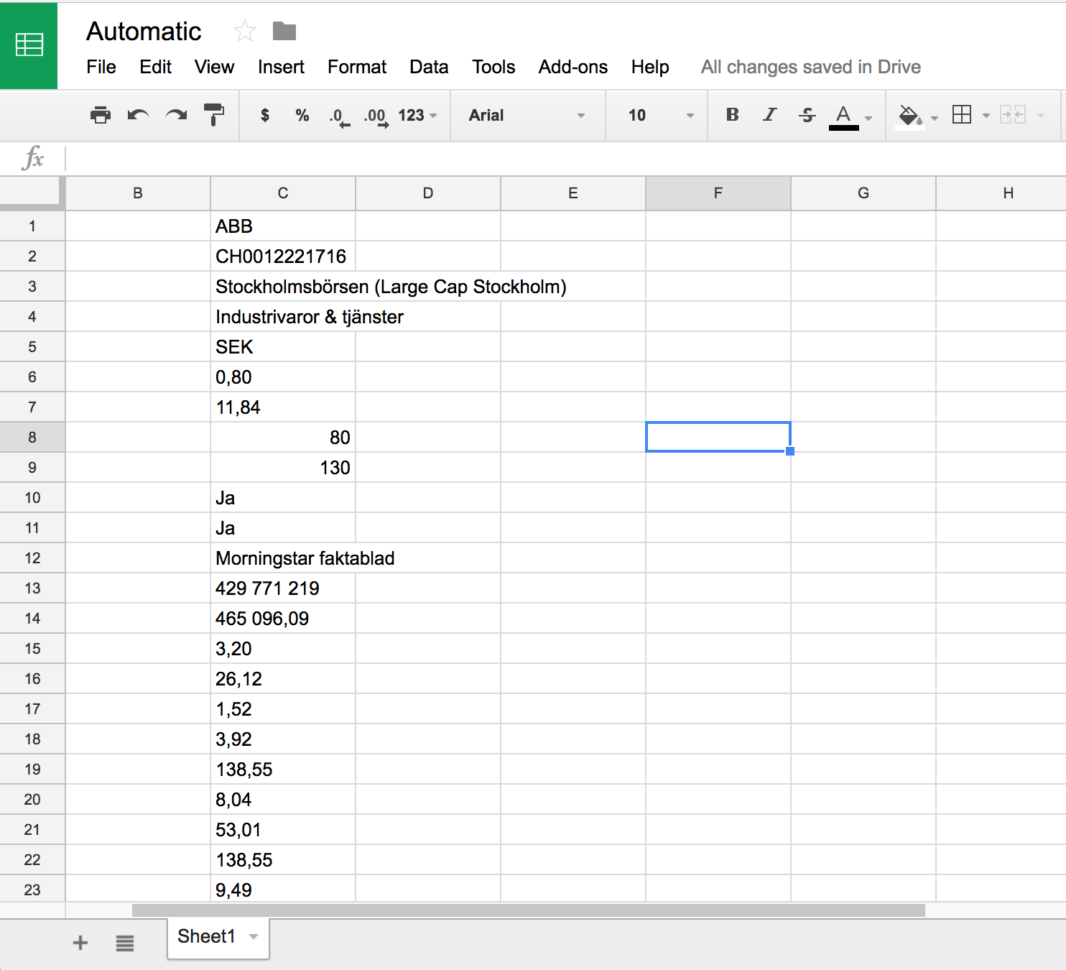The height and width of the screenshot is (970, 1066).
Task: Open the Arial font dropdown
Action: point(528,115)
